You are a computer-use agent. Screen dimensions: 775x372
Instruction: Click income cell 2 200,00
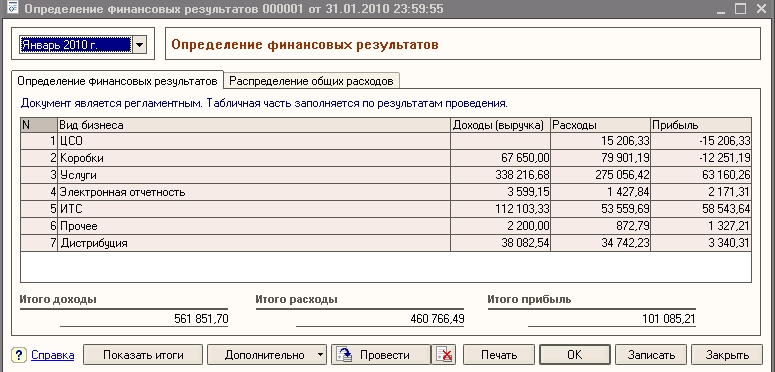pos(500,226)
